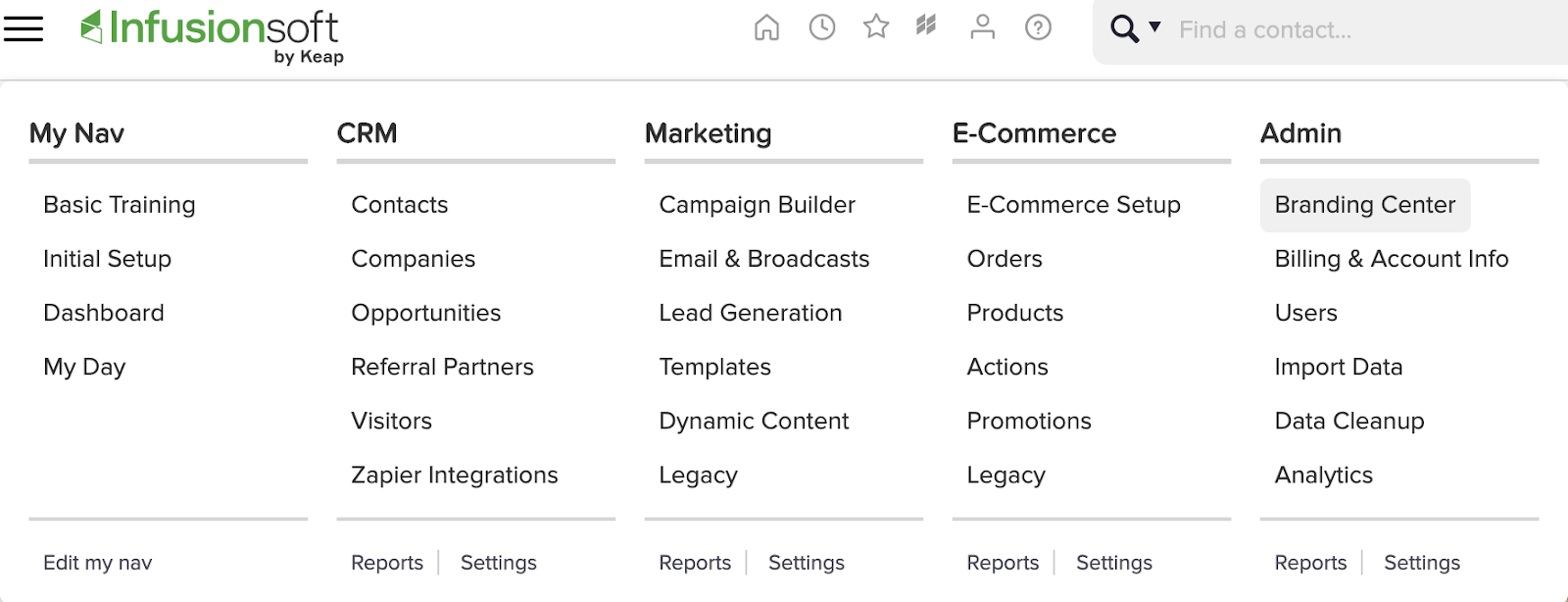Open Billing & Account Info
This screenshot has width=1568, height=602.
point(1392,259)
